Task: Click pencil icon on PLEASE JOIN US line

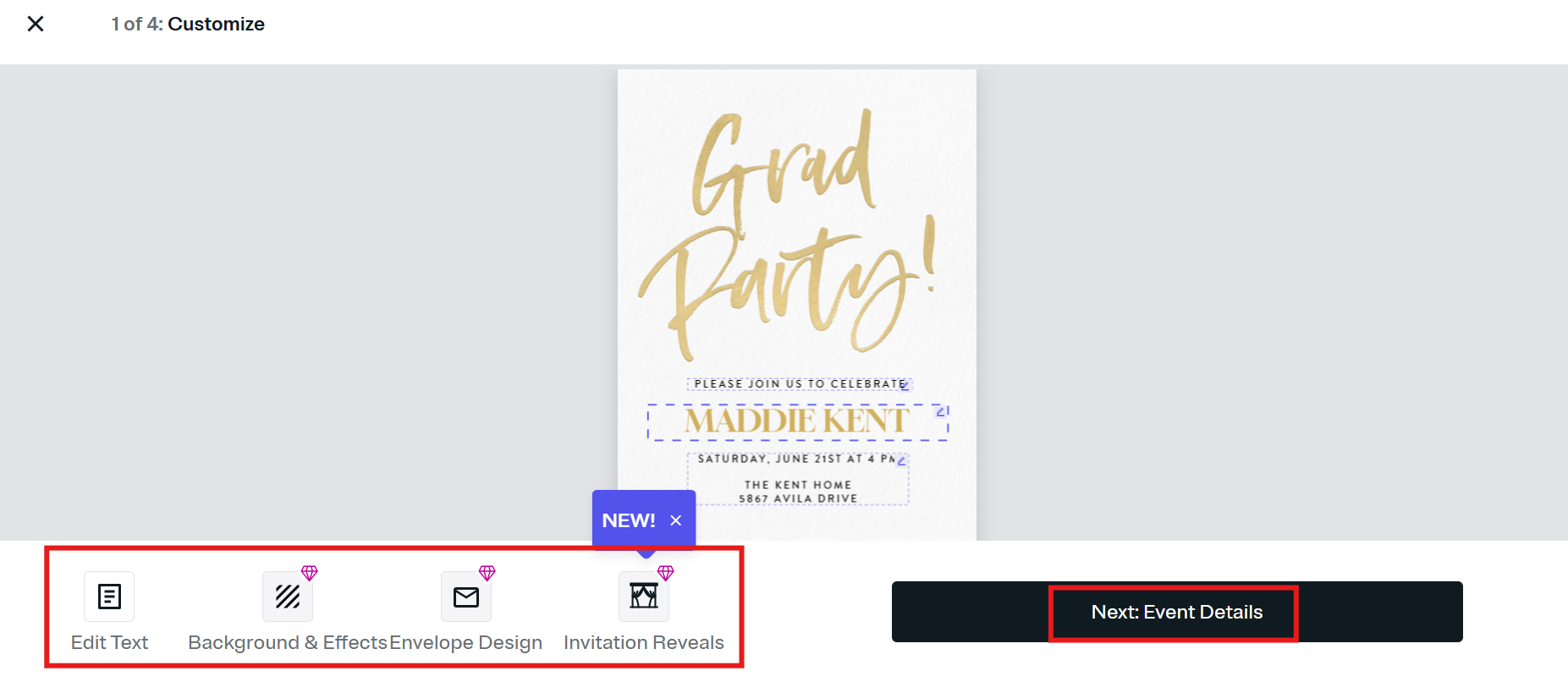Action: [x=905, y=386]
